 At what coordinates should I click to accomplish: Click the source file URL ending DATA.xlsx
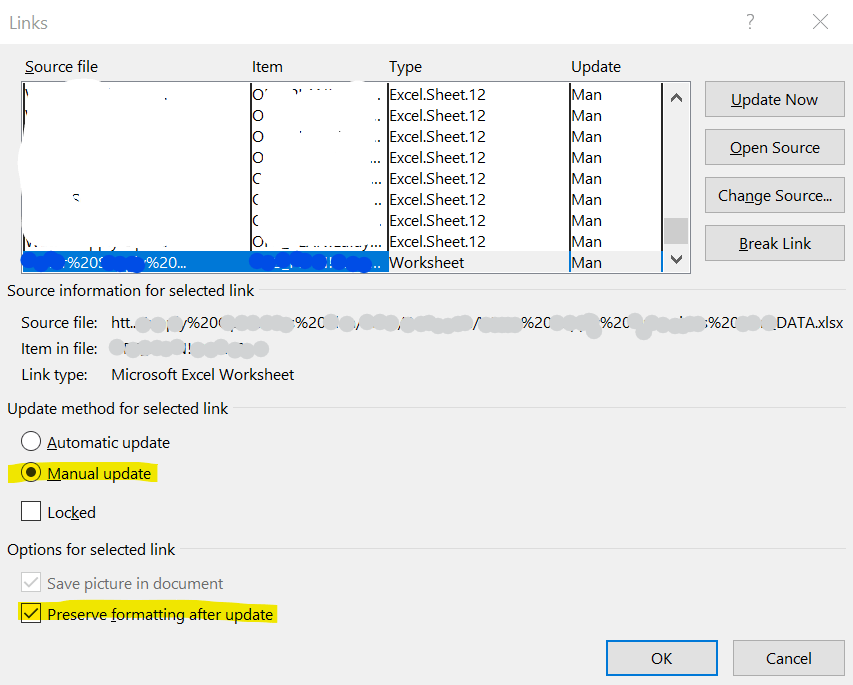click(x=477, y=323)
